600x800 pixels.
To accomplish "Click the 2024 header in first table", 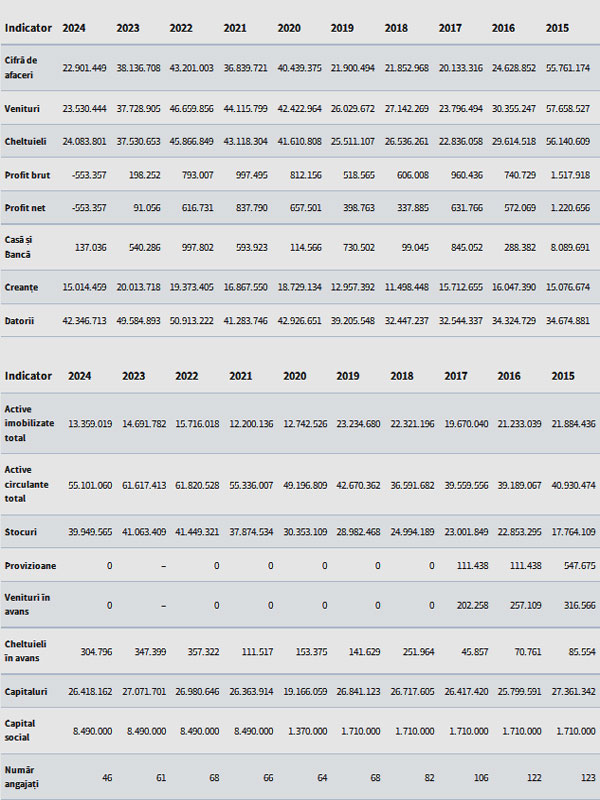I will [74, 28].
